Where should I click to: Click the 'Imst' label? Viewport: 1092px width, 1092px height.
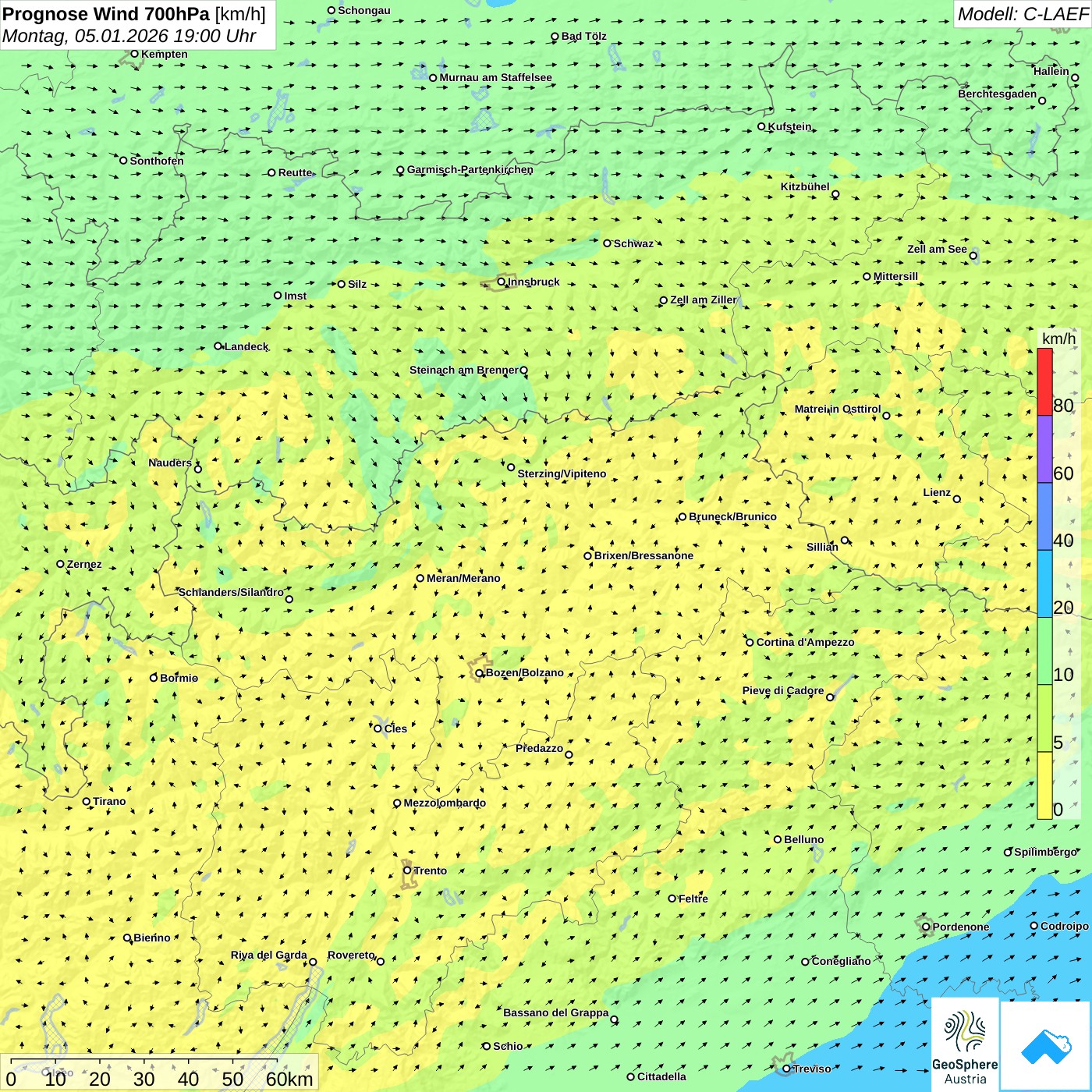(296, 296)
